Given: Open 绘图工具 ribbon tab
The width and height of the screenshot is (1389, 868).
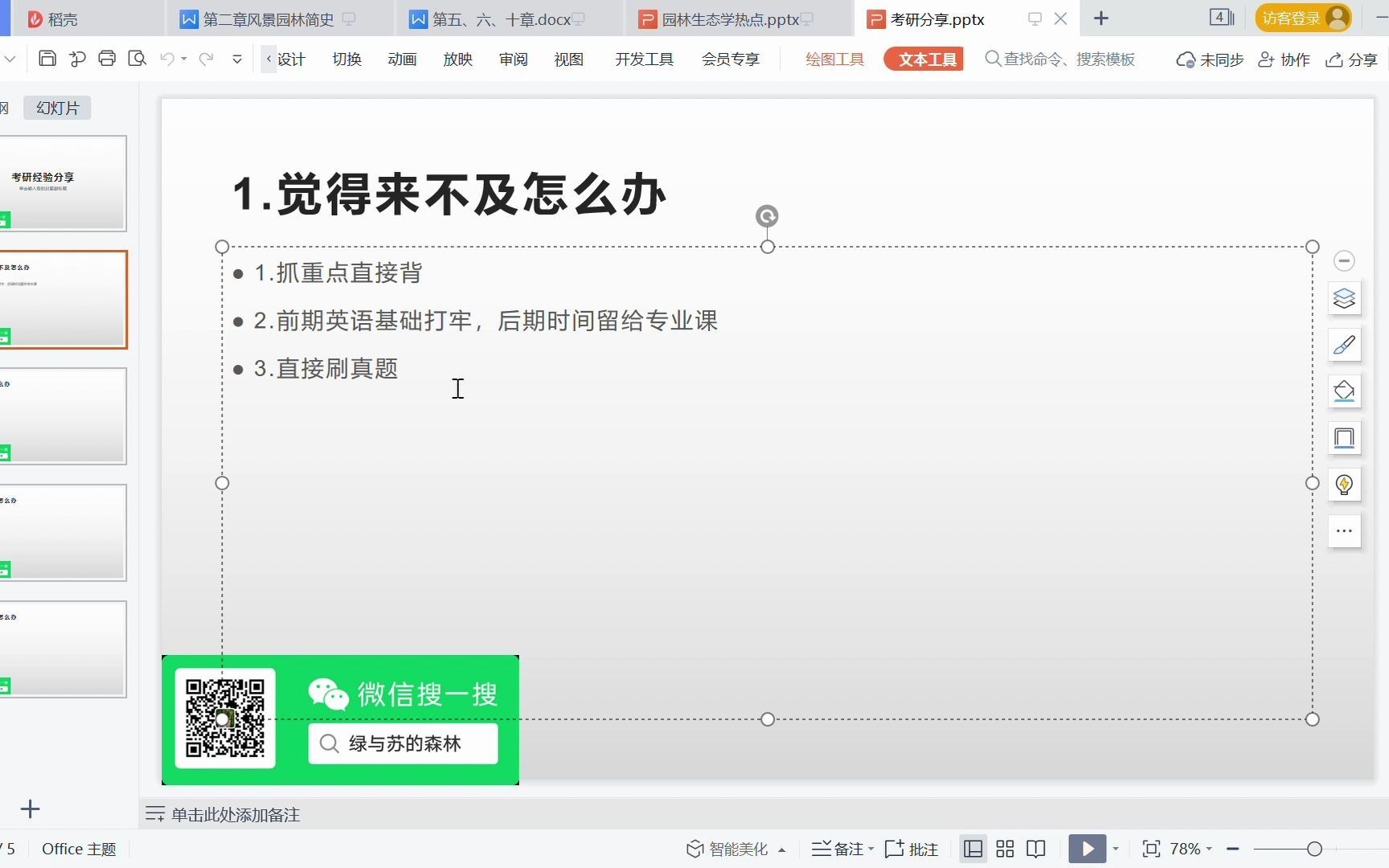Looking at the screenshot, I should coord(834,59).
